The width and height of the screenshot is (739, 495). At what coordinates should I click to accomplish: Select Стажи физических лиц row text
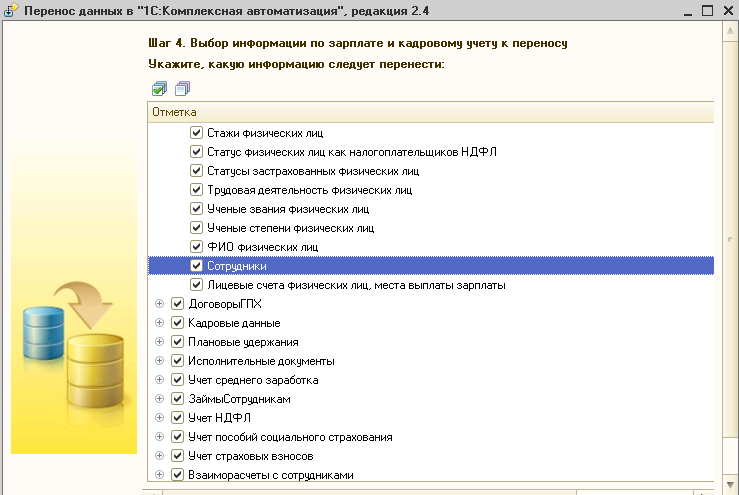pyautogui.click(x=265, y=133)
